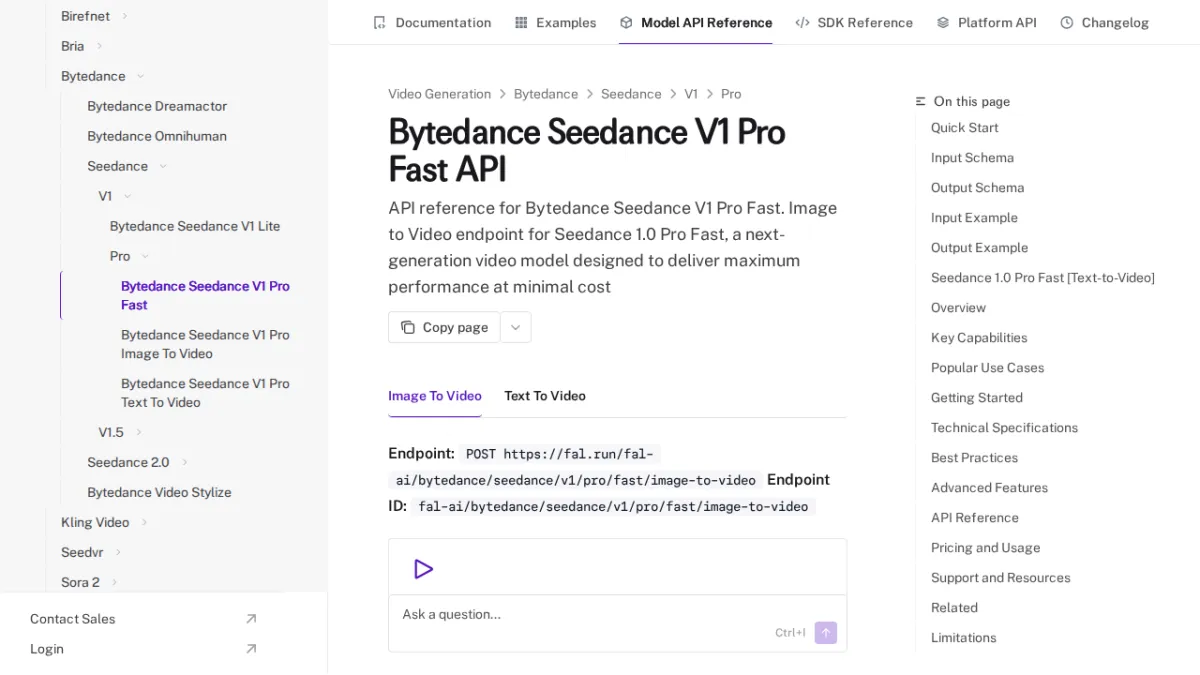The height and width of the screenshot is (675, 1200).
Task: Submit question with the send arrow button
Action: click(826, 632)
